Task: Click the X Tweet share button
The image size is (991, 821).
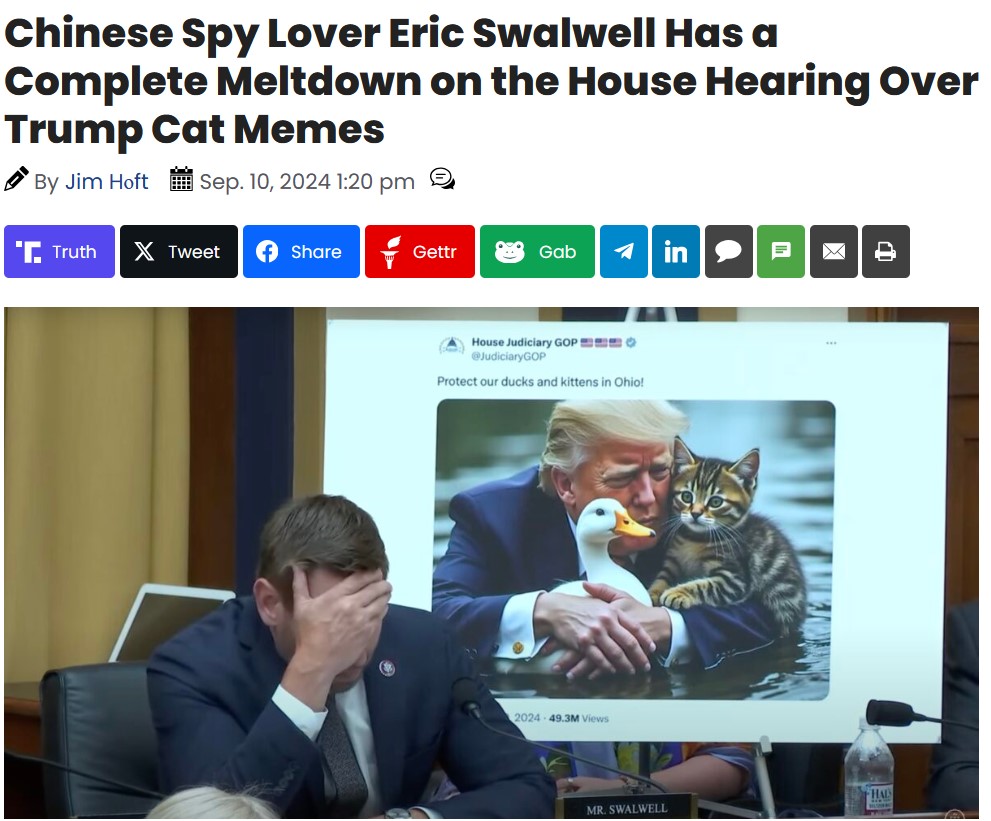Action: (179, 252)
